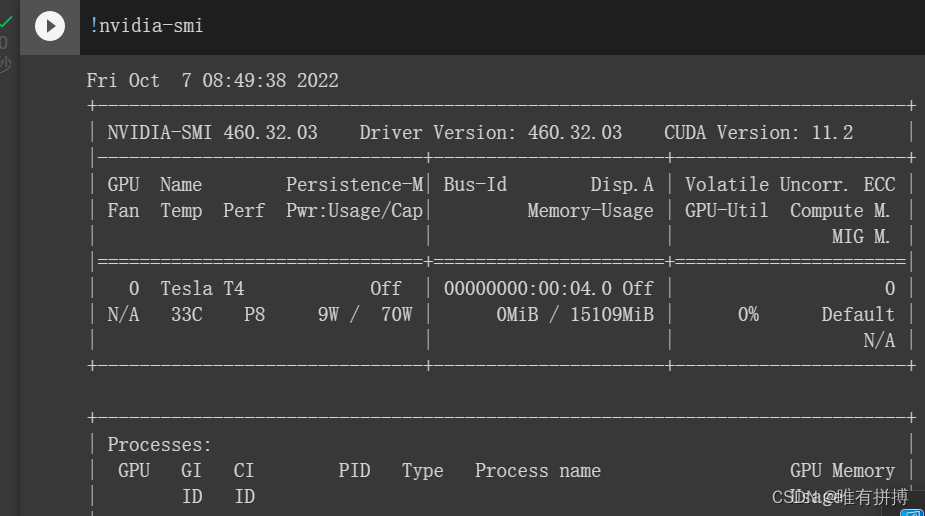Click the 'GPU-Util' header text
This screenshot has width=925, height=516.
[x=726, y=211]
